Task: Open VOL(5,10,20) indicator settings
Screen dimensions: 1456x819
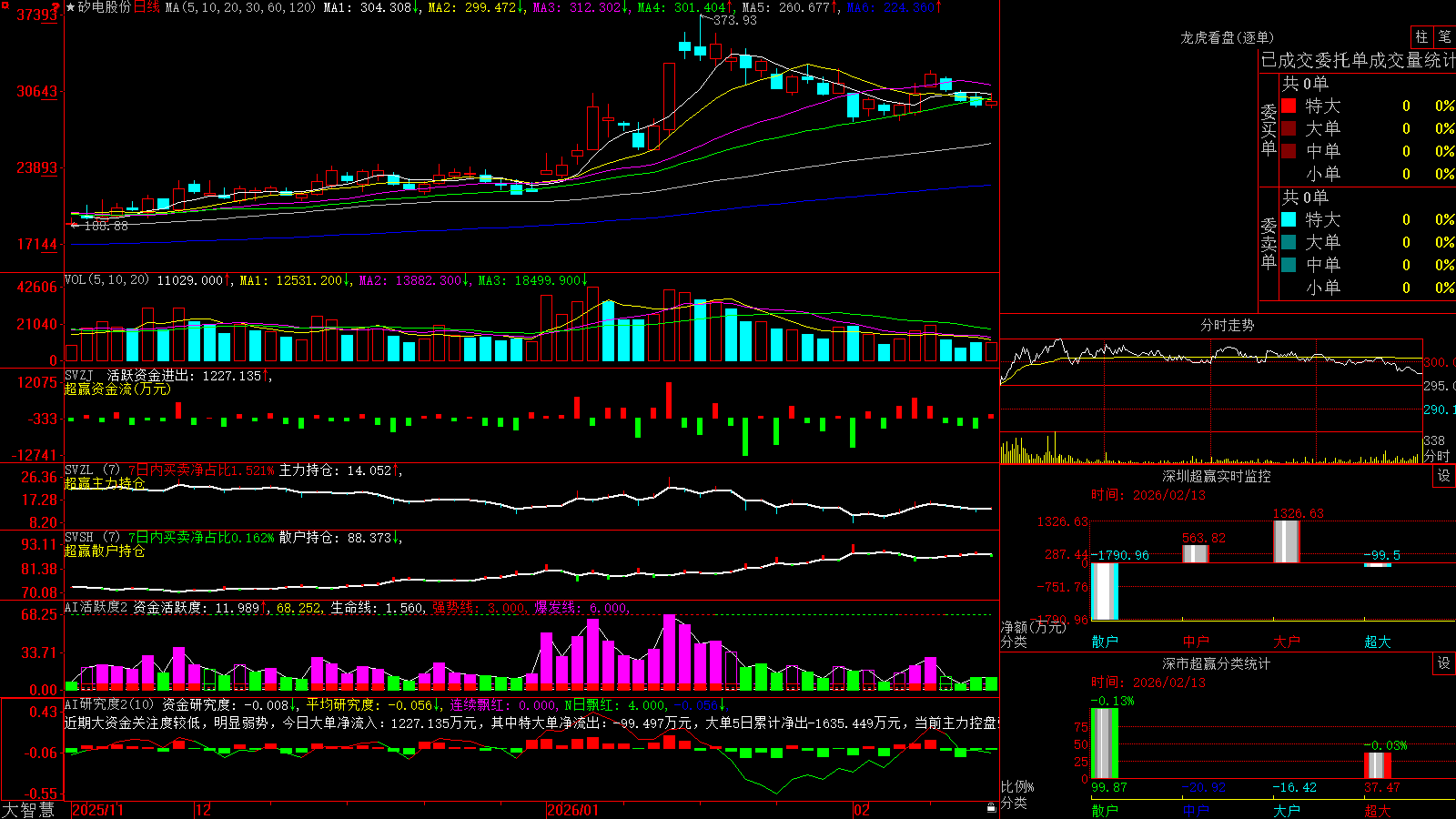Action: (x=106, y=280)
